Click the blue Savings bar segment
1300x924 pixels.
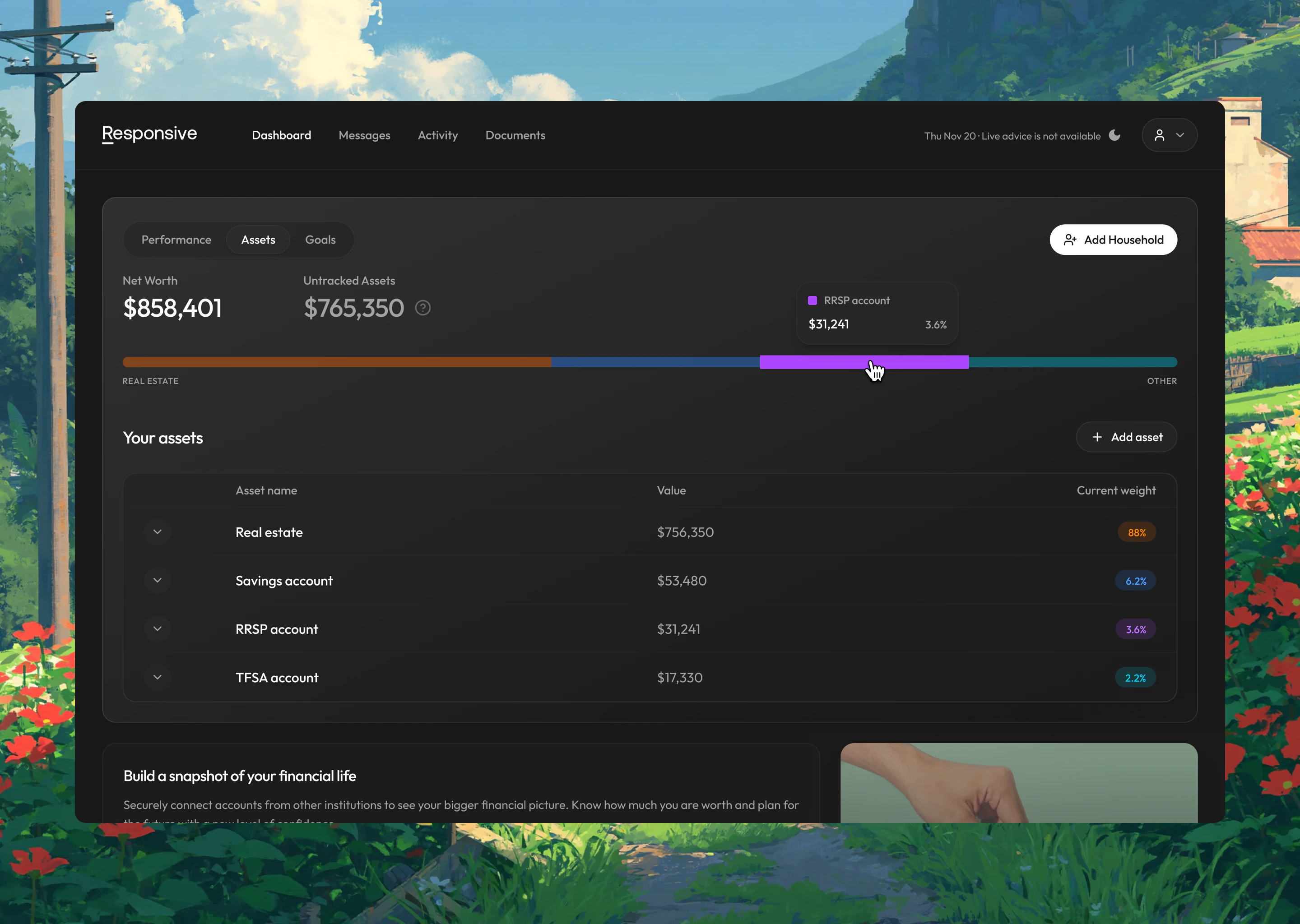point(656,362)
